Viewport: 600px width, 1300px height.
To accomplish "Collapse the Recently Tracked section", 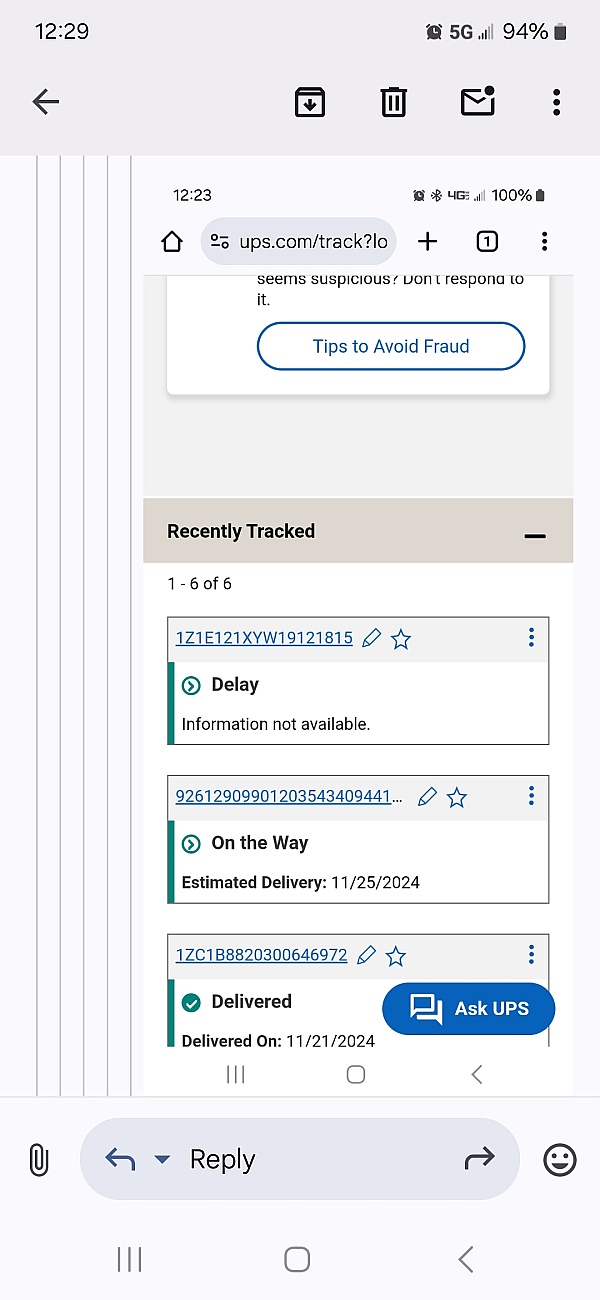I will [535, 536].
